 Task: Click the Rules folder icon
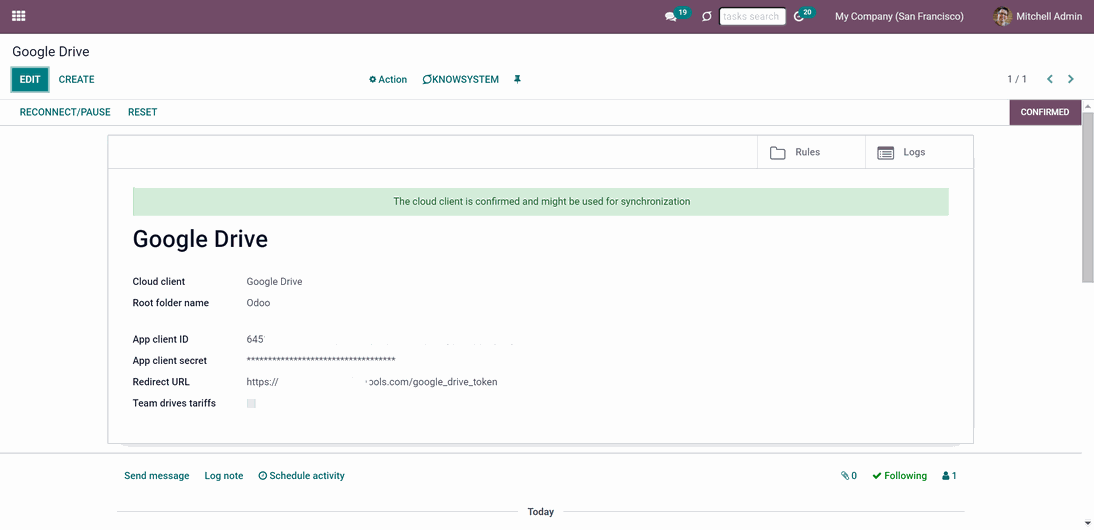pyautogui.click(x=778, y=153)
